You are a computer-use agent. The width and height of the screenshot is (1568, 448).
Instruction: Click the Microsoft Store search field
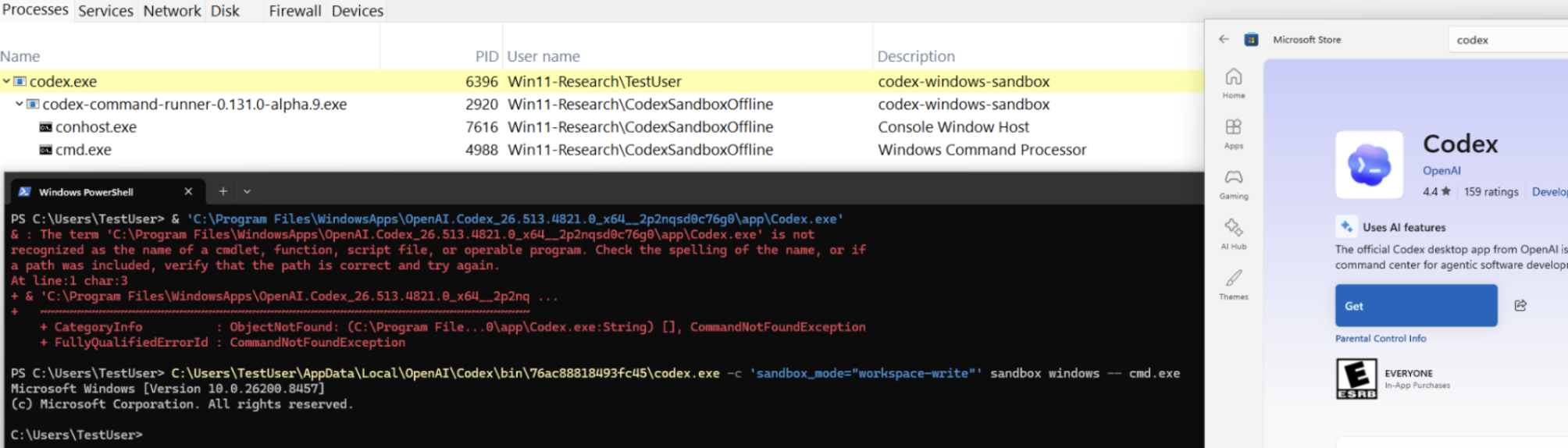[x=1509, y=39]
